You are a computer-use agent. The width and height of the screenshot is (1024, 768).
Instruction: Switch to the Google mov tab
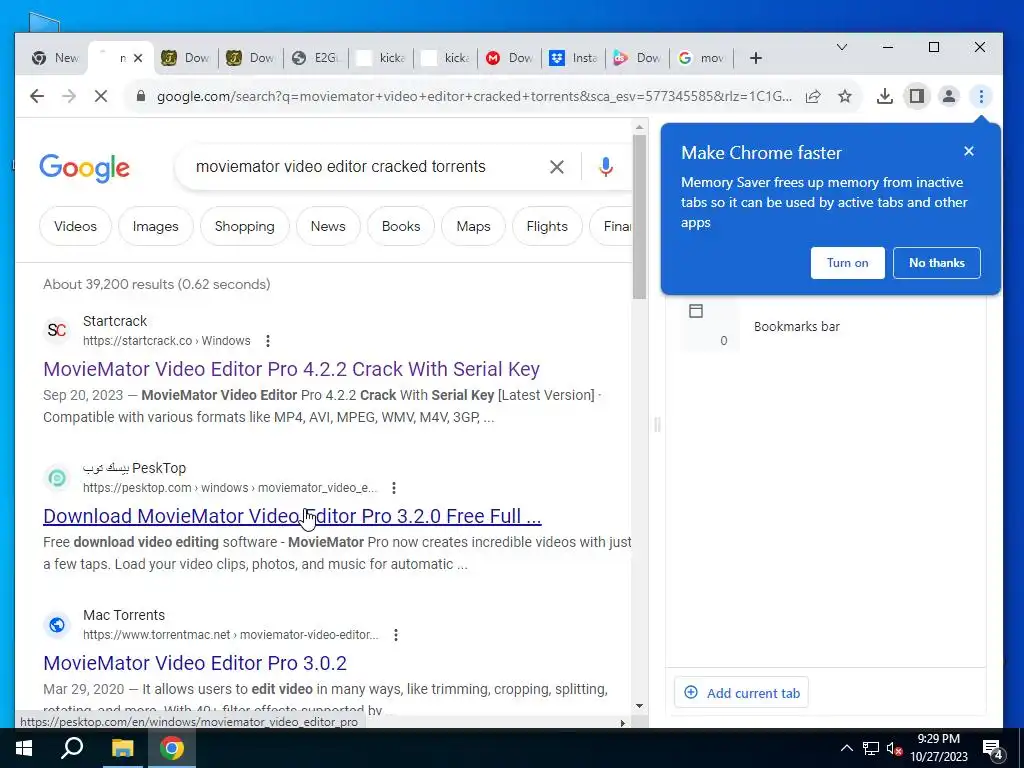pyautogui.click(x=702, y=58)
